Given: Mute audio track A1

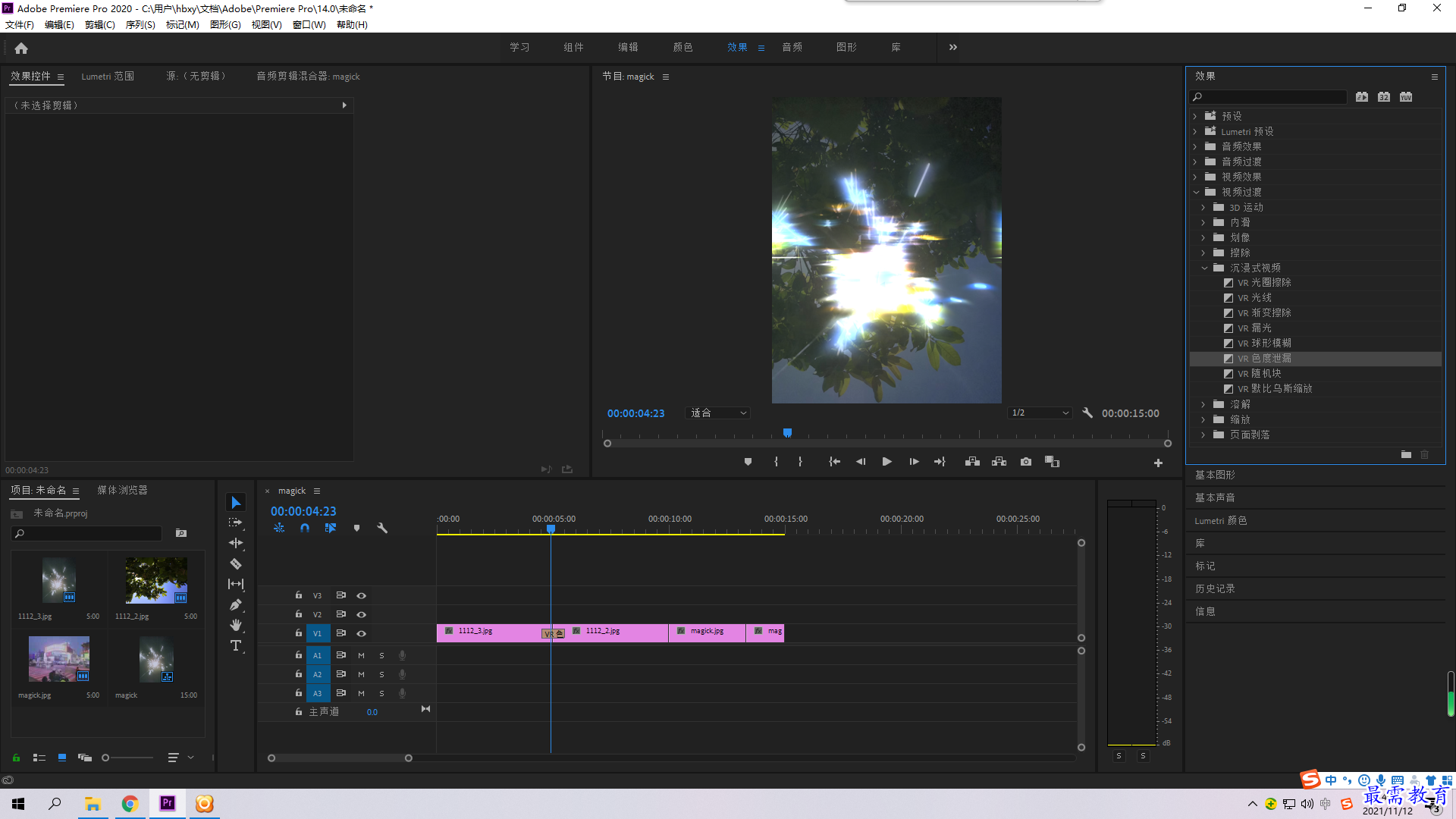Looking at the screenshot, I should [x=362, y=655].
